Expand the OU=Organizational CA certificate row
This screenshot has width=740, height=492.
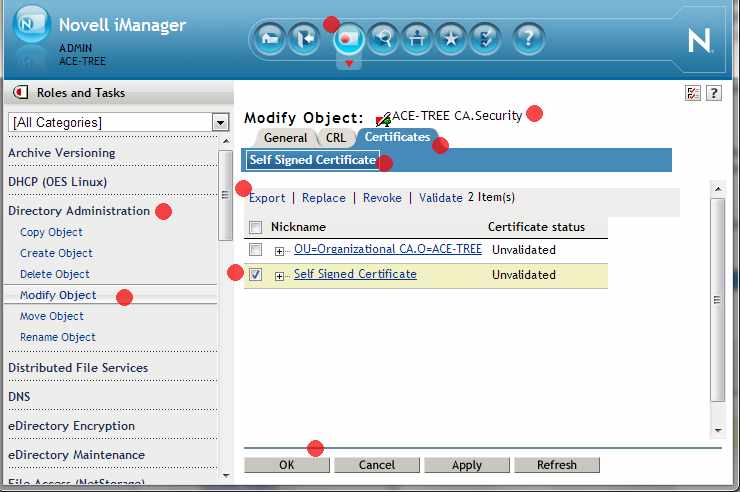279,251
